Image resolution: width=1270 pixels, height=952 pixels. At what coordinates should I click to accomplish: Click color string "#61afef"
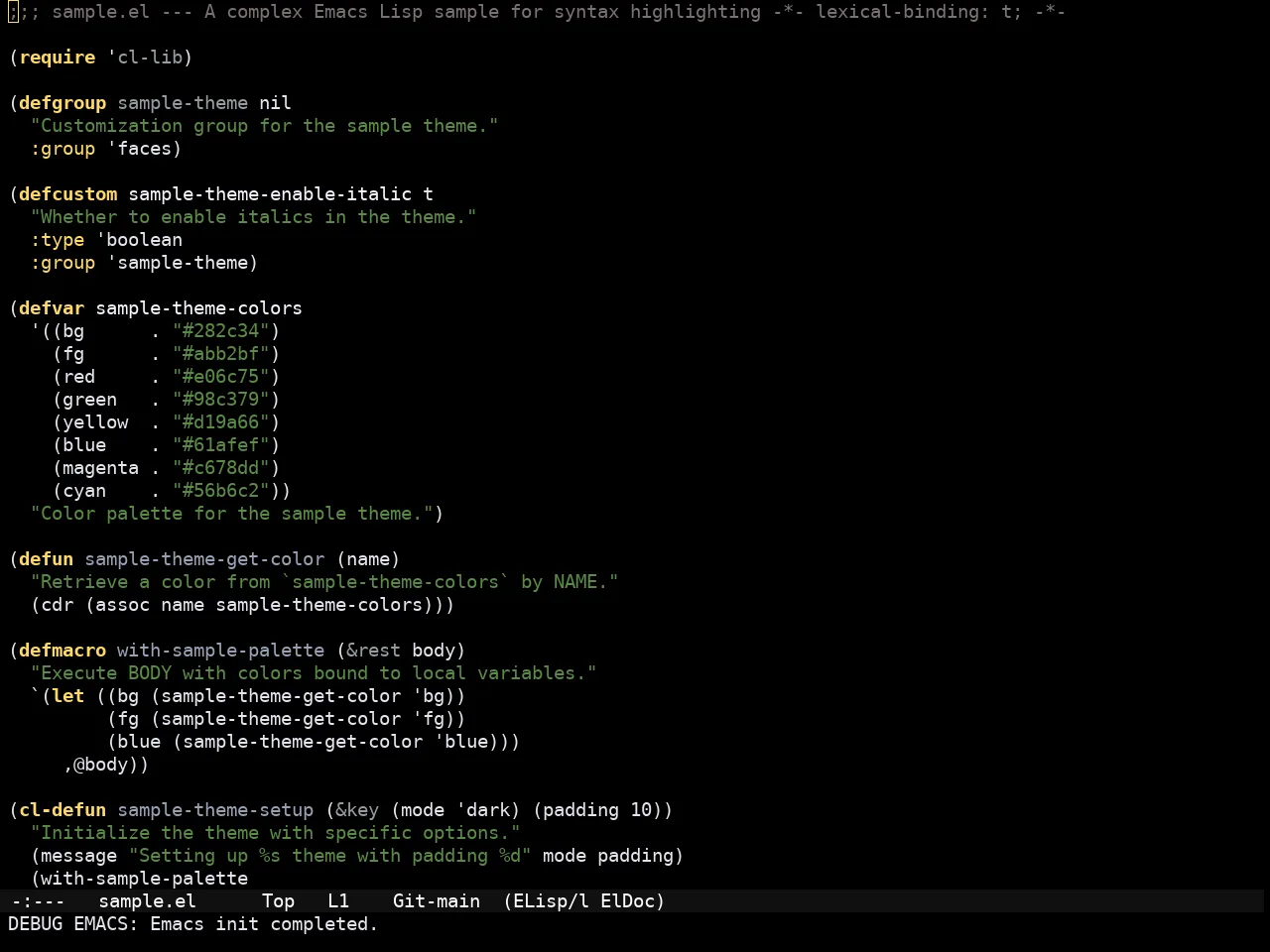point(221,445)
